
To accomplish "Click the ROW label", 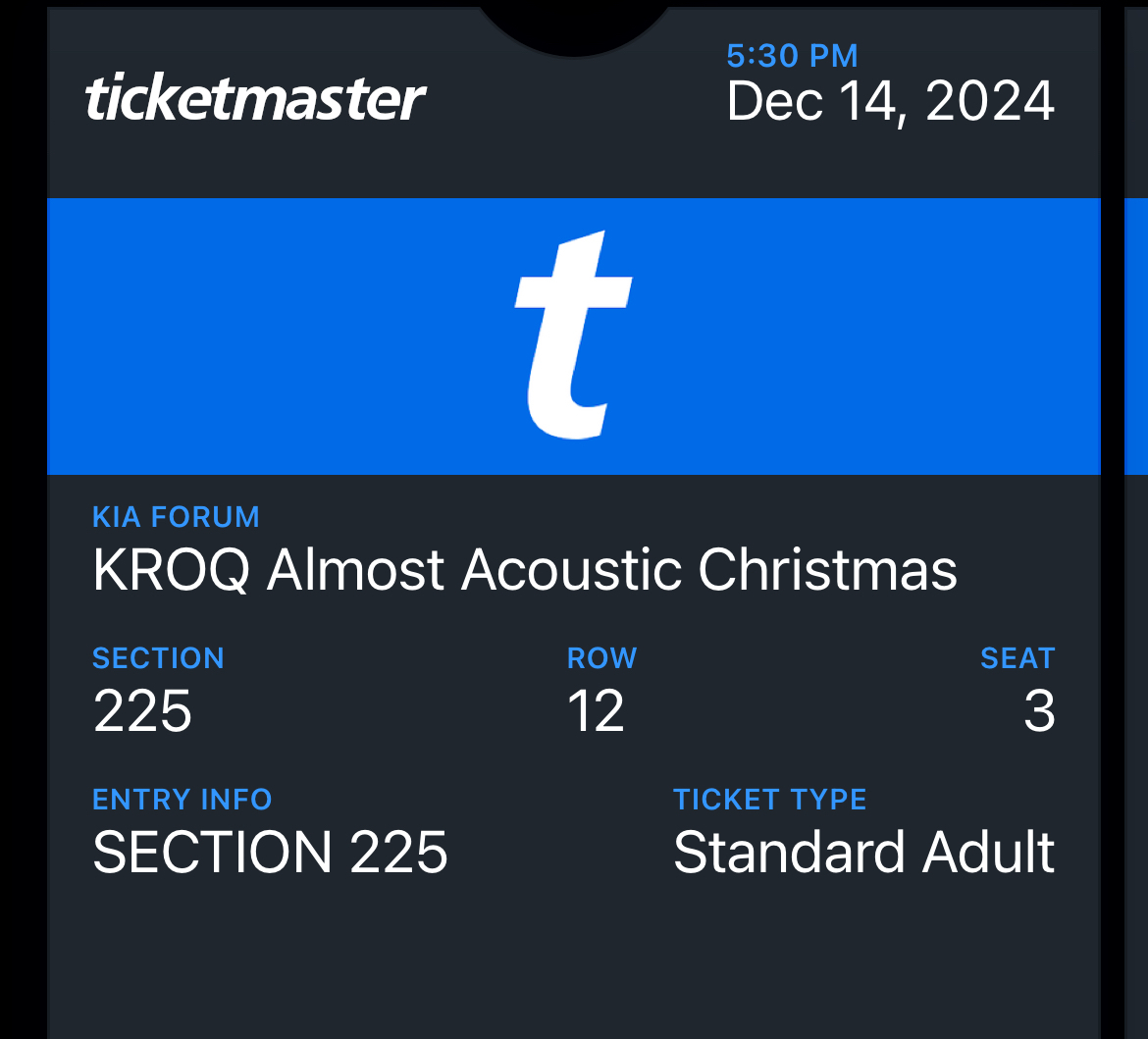I will (601, 658).
